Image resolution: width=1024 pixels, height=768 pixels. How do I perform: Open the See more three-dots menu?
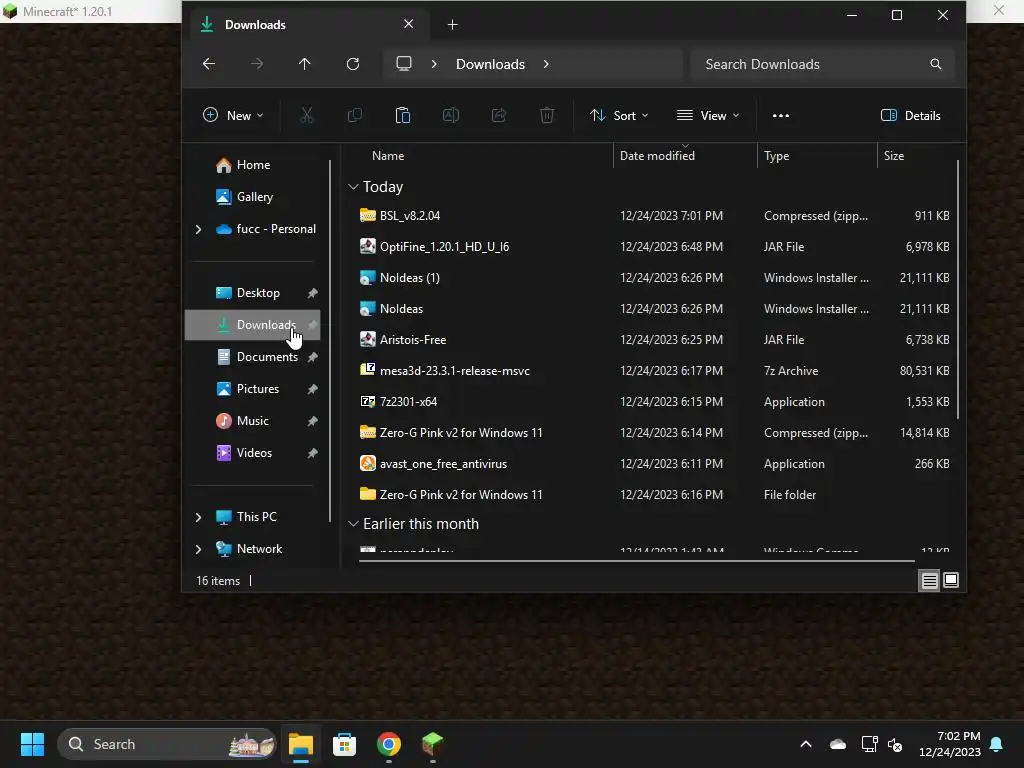click(781, 116)
